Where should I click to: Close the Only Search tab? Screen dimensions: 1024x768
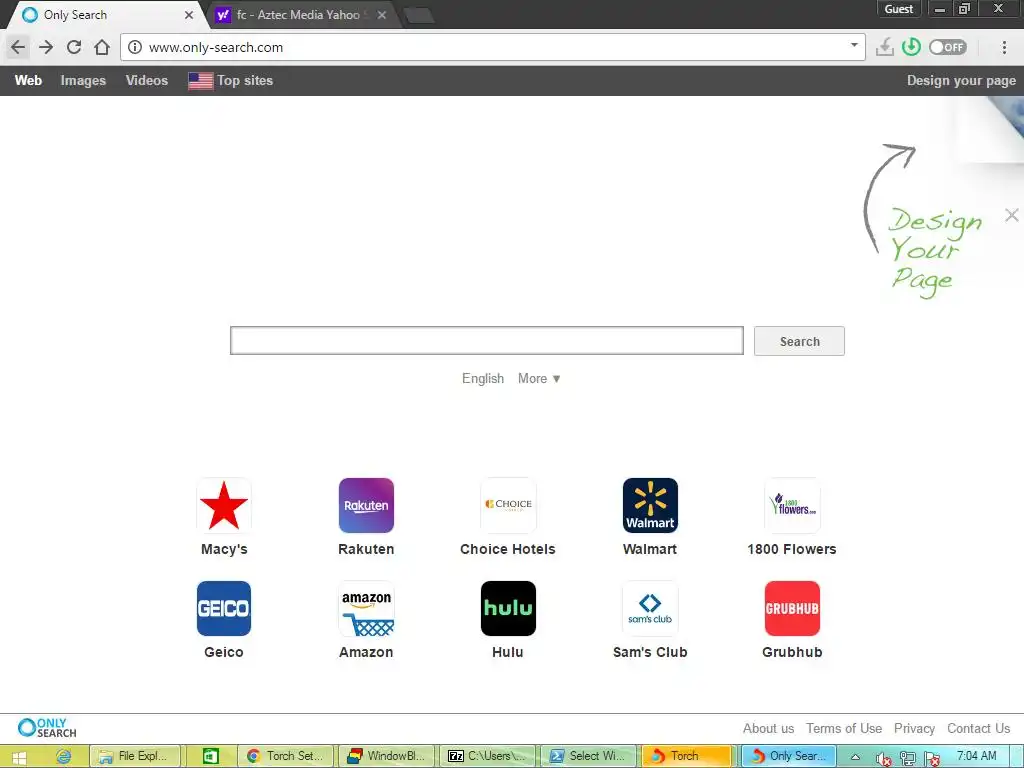pos(189,15)
